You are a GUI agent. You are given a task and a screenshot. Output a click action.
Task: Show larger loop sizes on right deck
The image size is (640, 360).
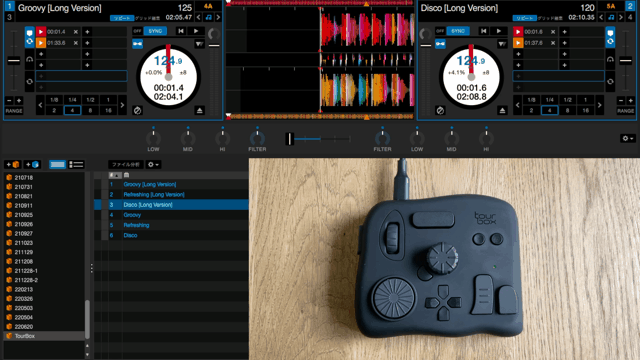coord(599,105)
